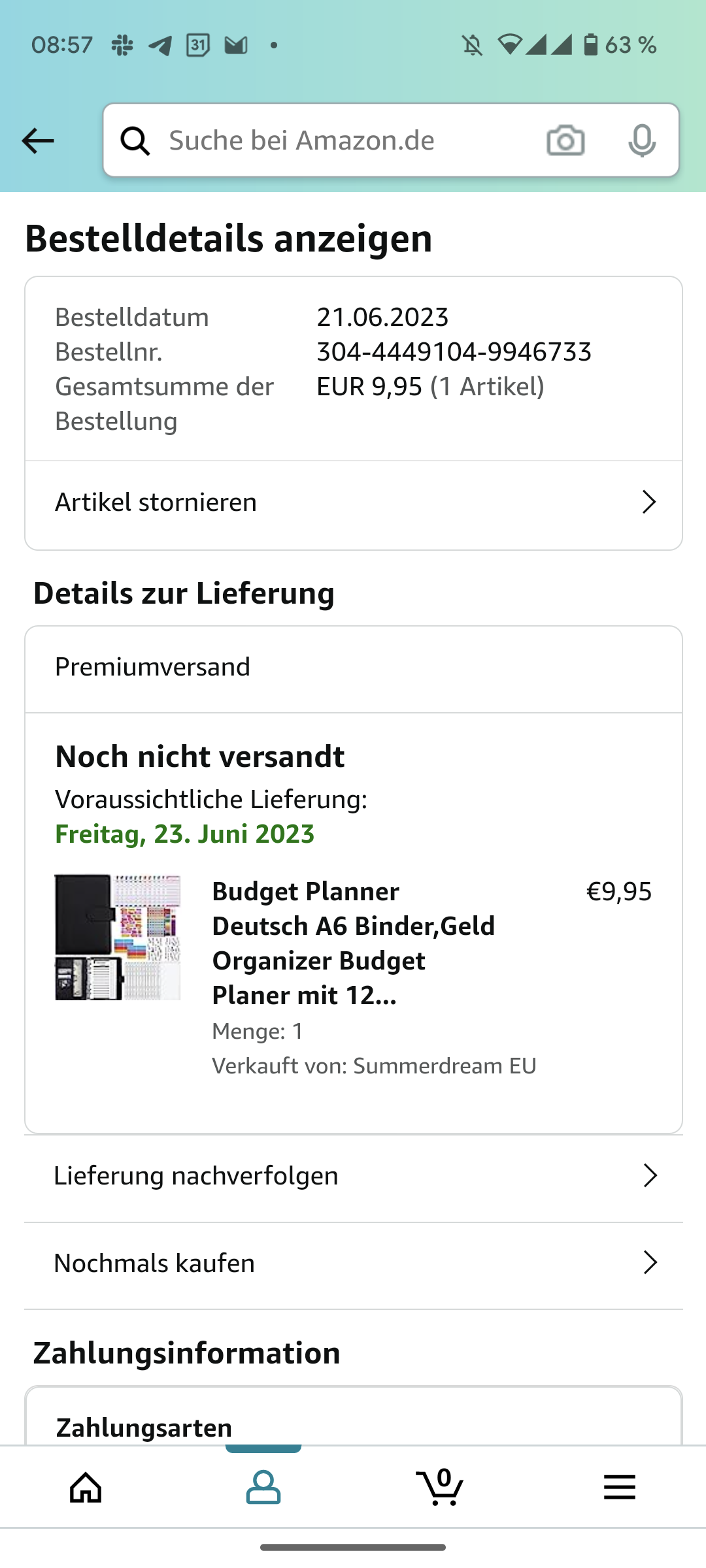This screenshot has width=706, height=1568.
Task: Tap the Slack notification icon in status bar
Action: coord(122,45)
